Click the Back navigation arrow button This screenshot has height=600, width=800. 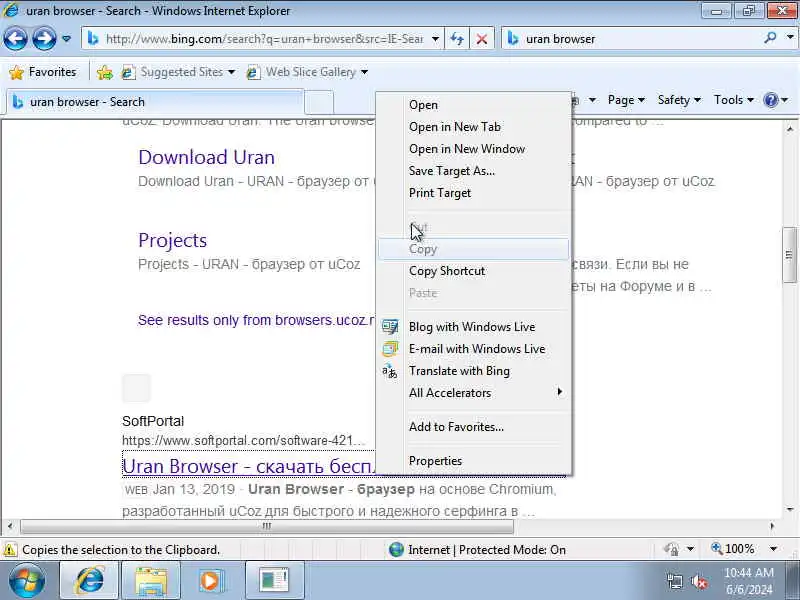[15, 39]
